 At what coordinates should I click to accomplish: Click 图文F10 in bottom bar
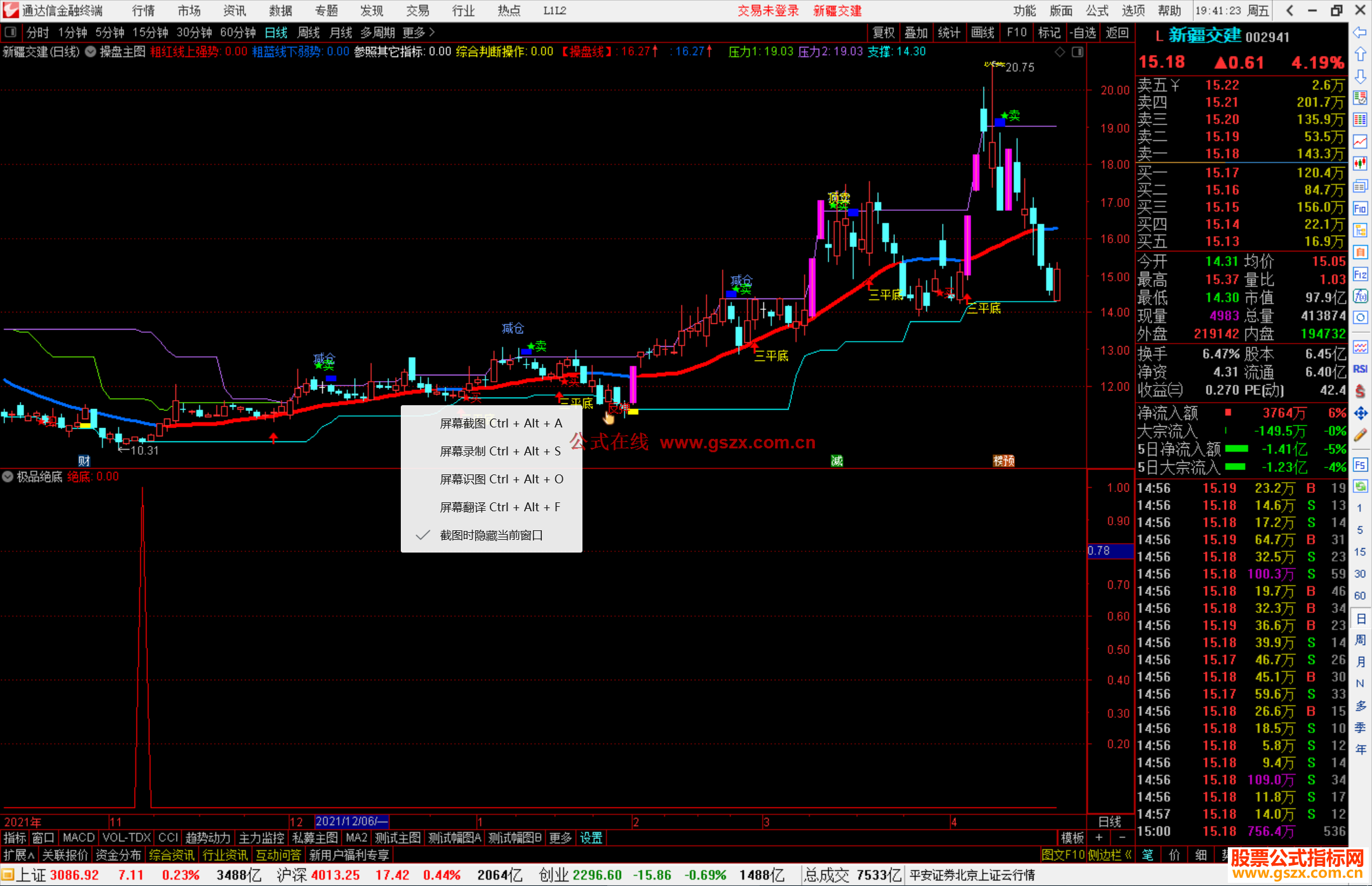(1063, 855)
